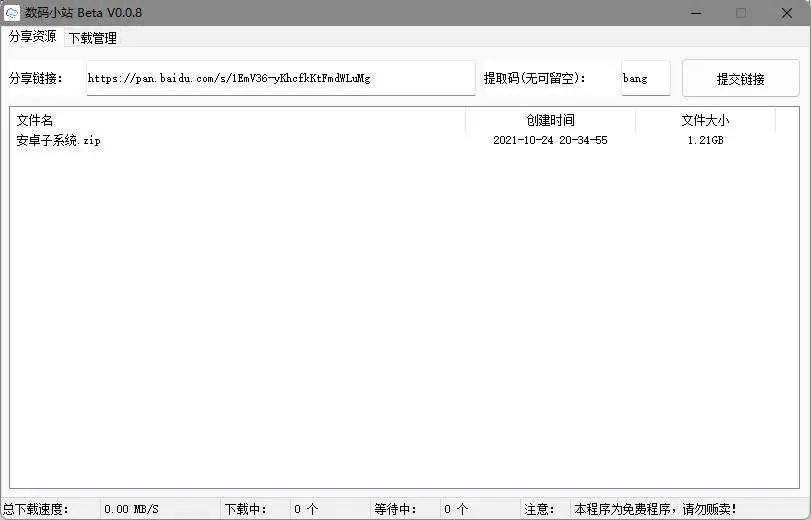Minimize the 数码小站 window
Image resolution: width=811 pixels, height=520 pixels.
click(x=696, y=13)
